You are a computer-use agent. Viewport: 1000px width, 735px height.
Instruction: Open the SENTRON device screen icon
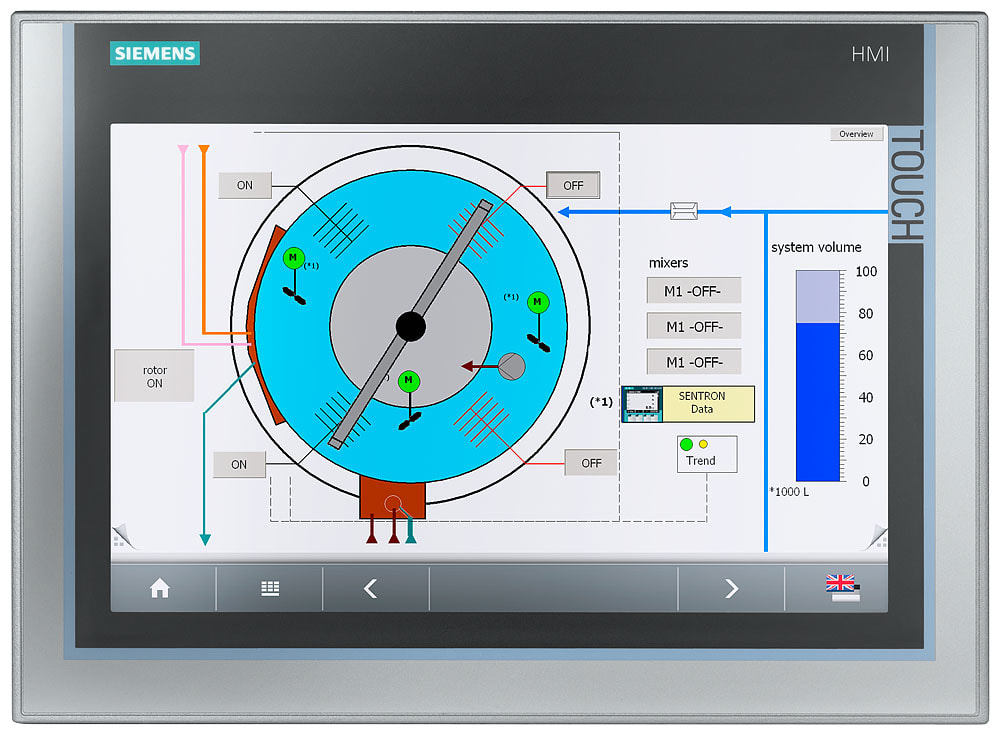click(640, 403)
